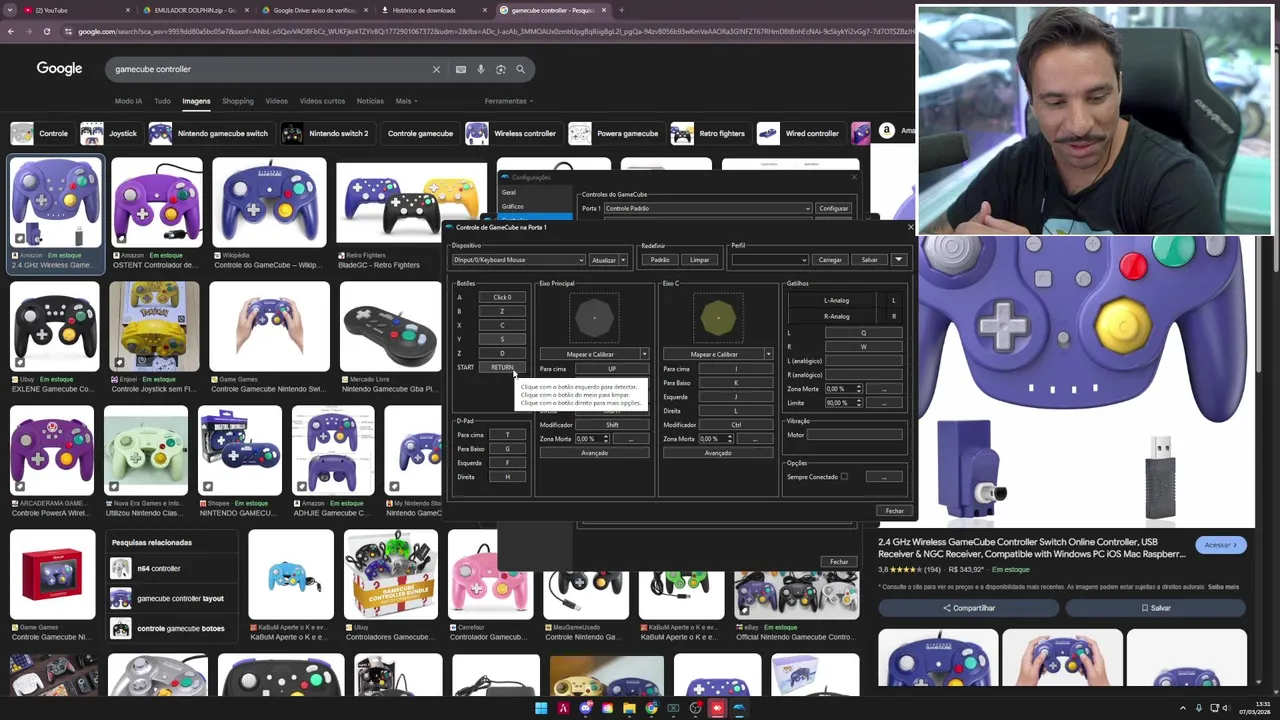The height and width of the screenshot is (720, 1280).
Task: Open Dolphin emulator taskbar icon
Action: point(739,708)
